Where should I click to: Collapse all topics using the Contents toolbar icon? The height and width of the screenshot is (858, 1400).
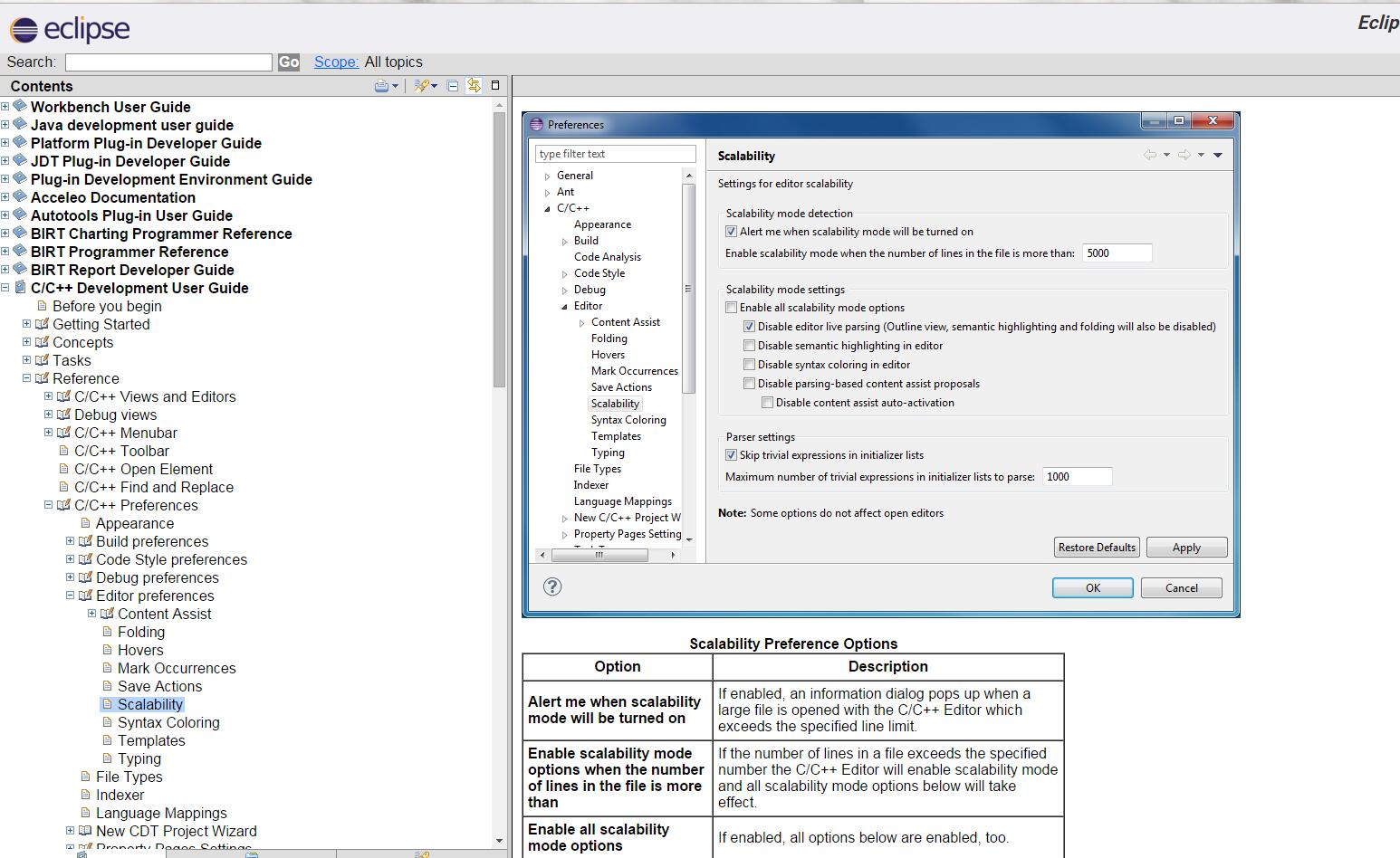point(453,86)
